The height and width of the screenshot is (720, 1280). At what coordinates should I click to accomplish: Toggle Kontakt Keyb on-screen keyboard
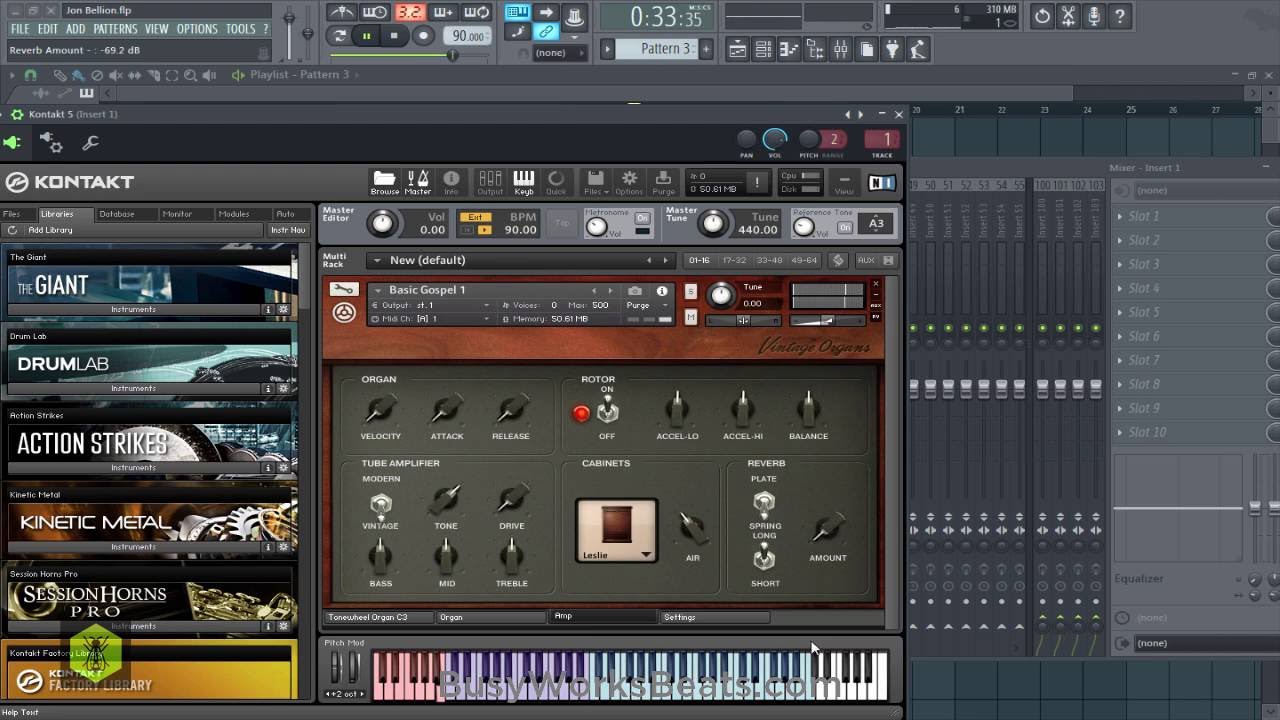pyautogui.click(x=524, y=181)
